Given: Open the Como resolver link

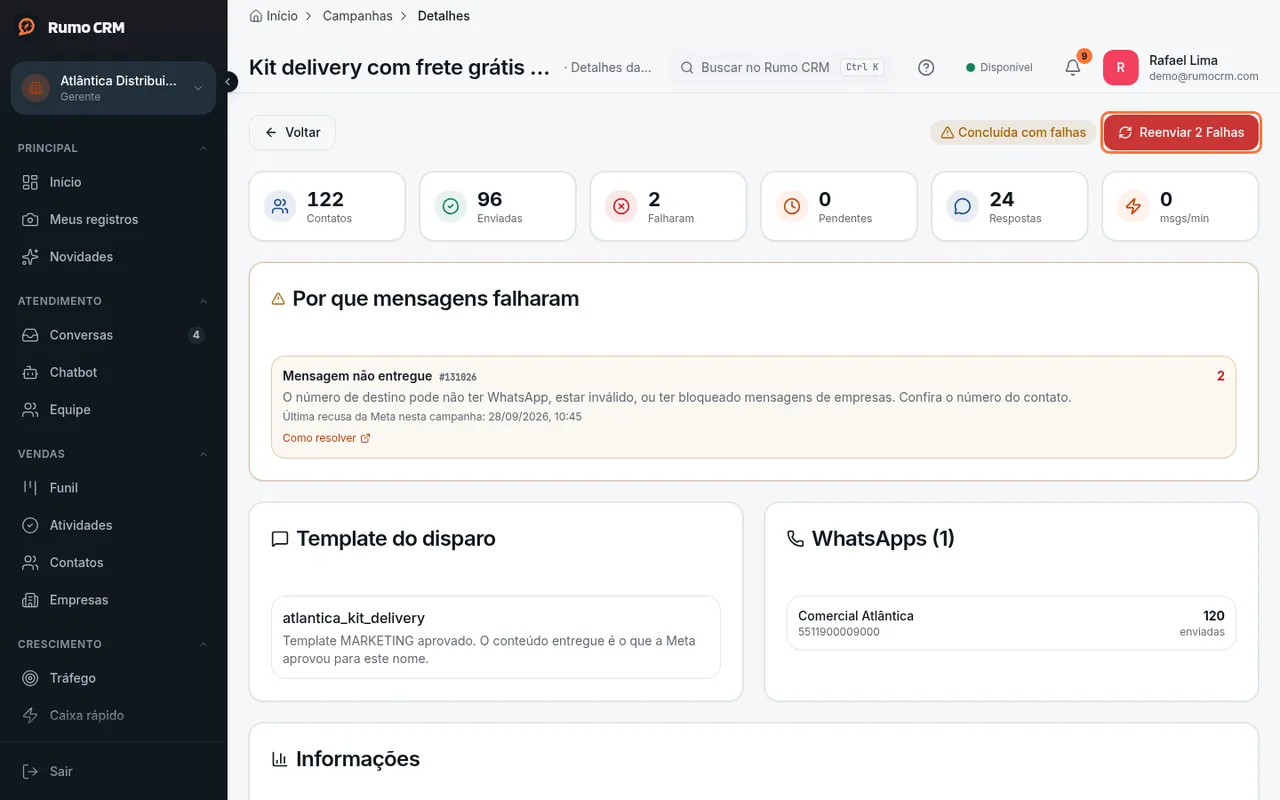Looking at the screenshot, I should click(327, 438).
